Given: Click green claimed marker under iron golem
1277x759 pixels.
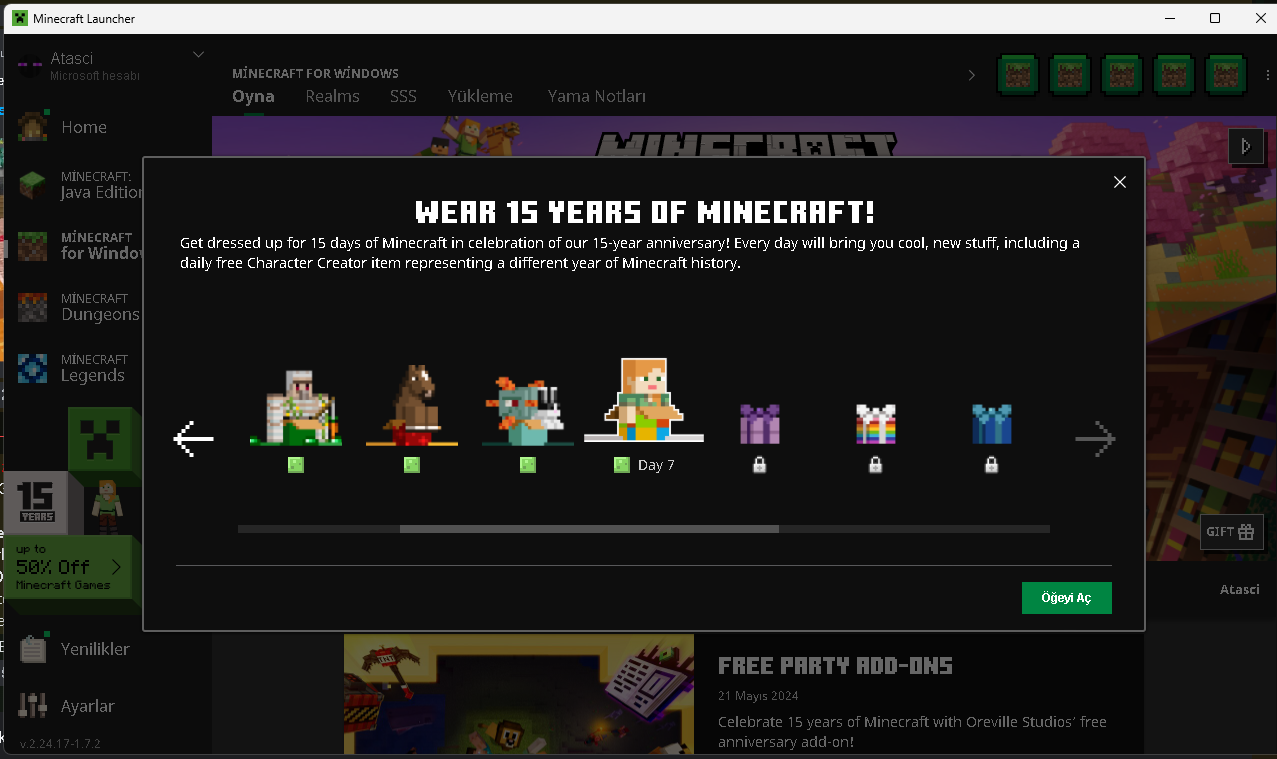Looking at the screenshot, I should 296,465.
